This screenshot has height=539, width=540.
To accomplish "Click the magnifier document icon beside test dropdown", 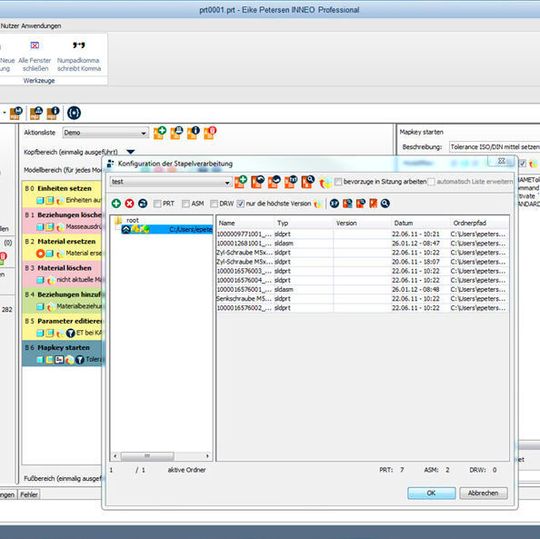I will (x=308, y=182).
